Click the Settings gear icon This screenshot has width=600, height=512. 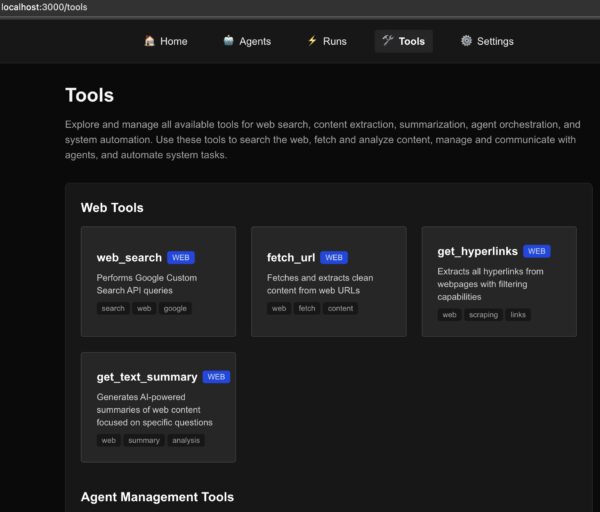[x=466, y=41]
